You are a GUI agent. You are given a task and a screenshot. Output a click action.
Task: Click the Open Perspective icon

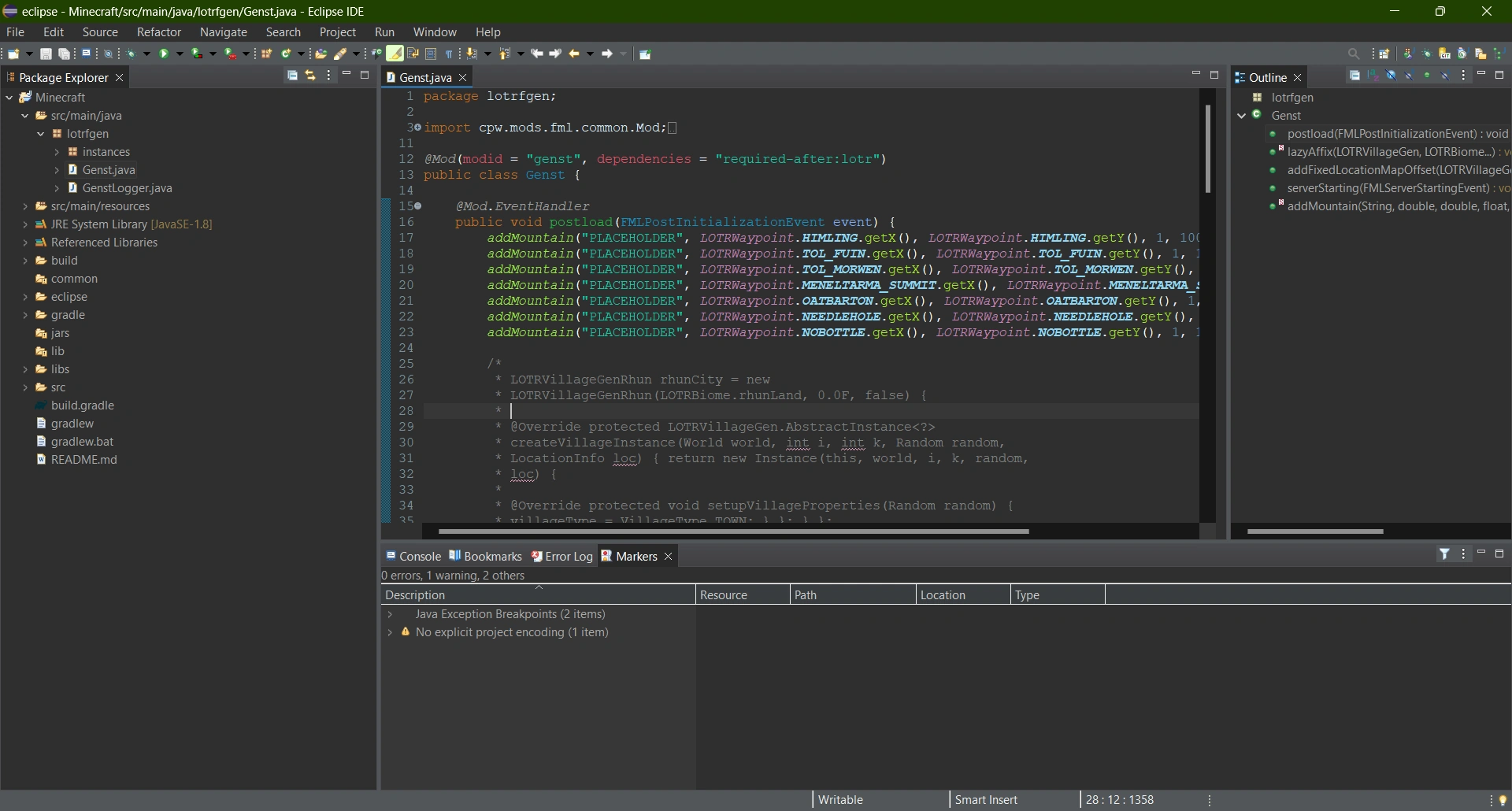(1384, 54)
